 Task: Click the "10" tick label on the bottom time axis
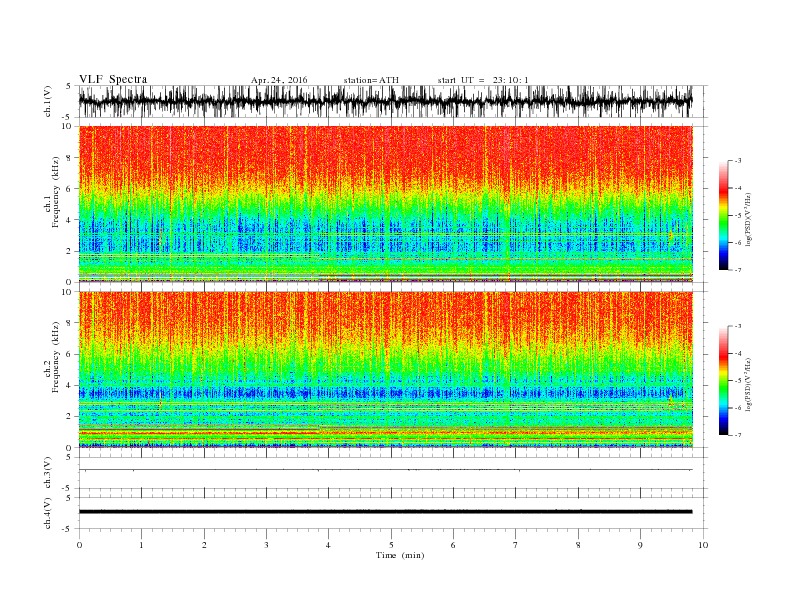pyautogui.click(x=703, y=545)
